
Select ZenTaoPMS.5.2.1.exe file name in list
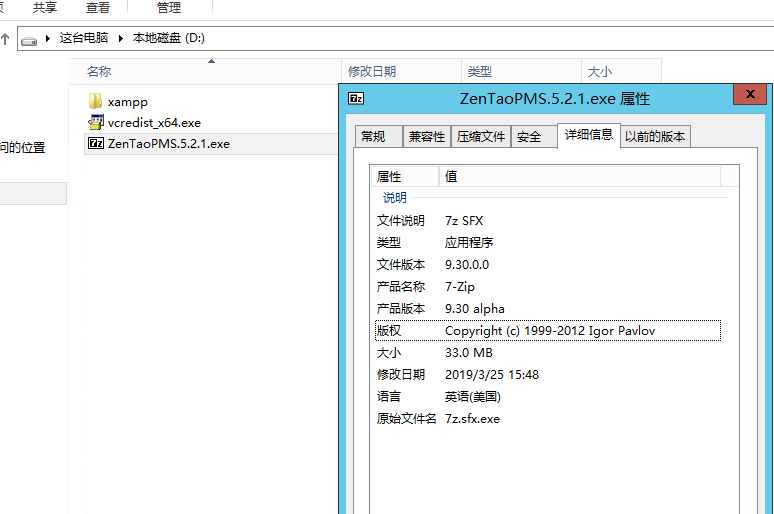click(169, 144)
